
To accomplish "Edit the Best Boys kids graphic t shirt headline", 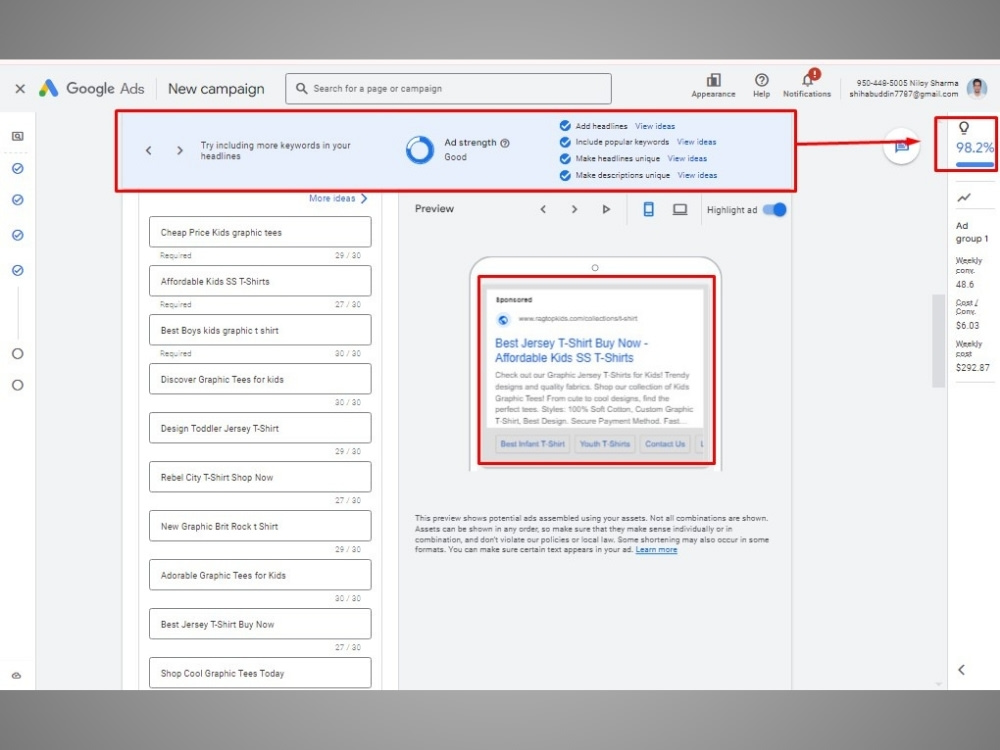I will click(x=260, y=330).
